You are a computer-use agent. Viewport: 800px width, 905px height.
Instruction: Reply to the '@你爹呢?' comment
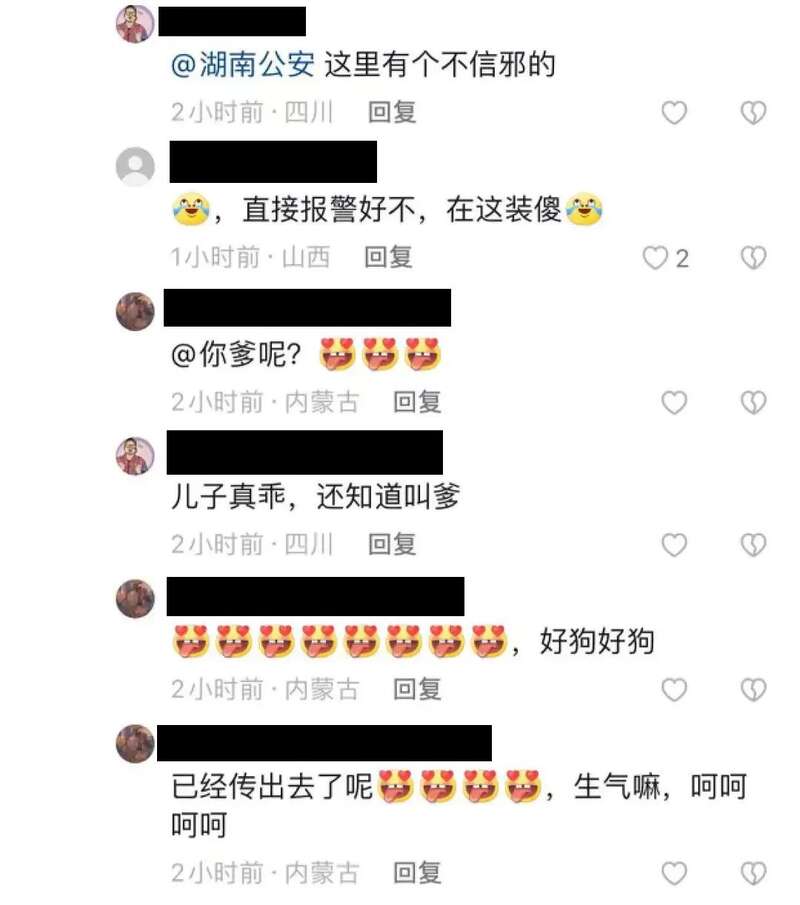(417, 402)
